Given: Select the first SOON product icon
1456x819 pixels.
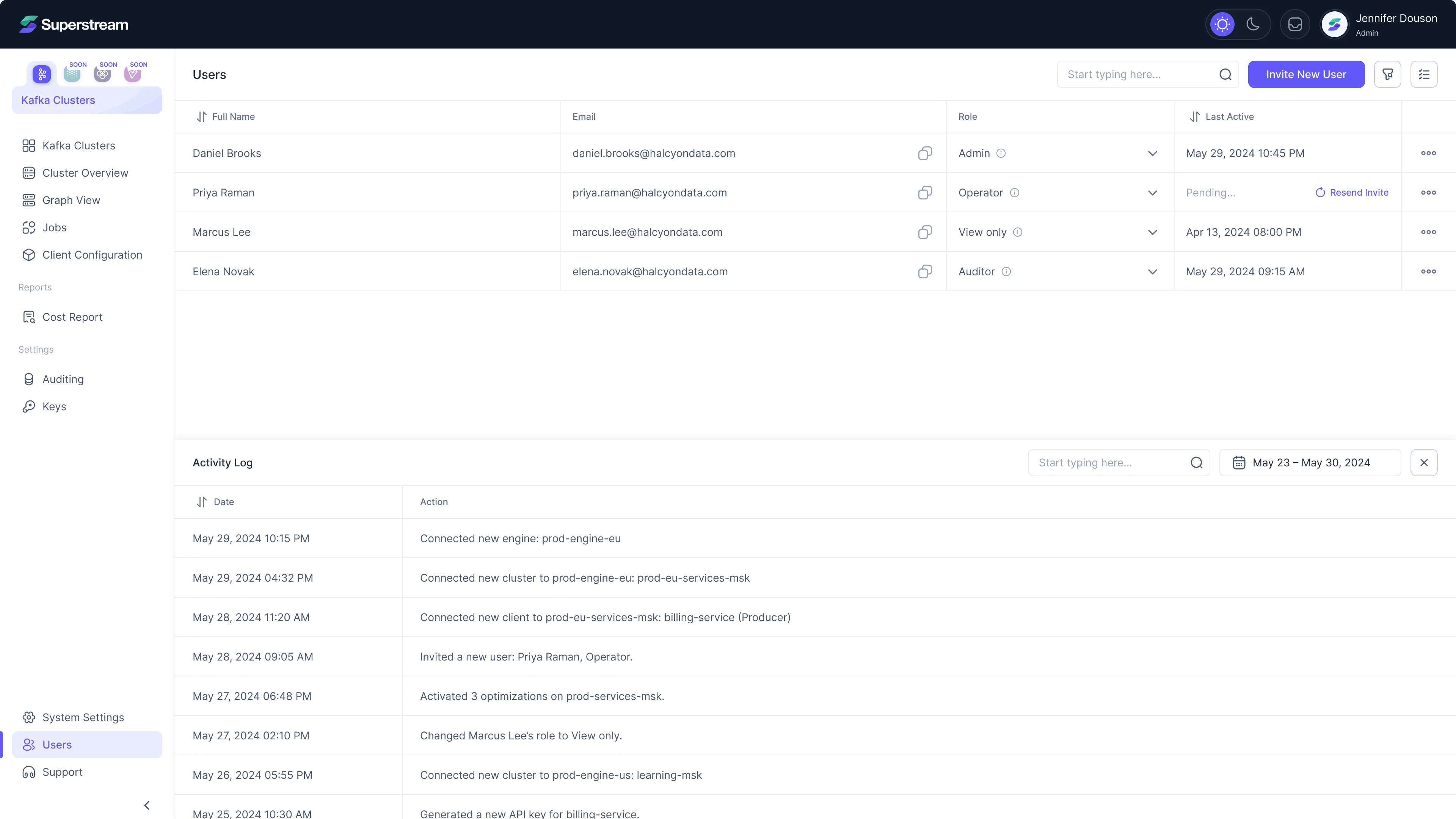Looking at the screenshot, I should click(72, 74).
